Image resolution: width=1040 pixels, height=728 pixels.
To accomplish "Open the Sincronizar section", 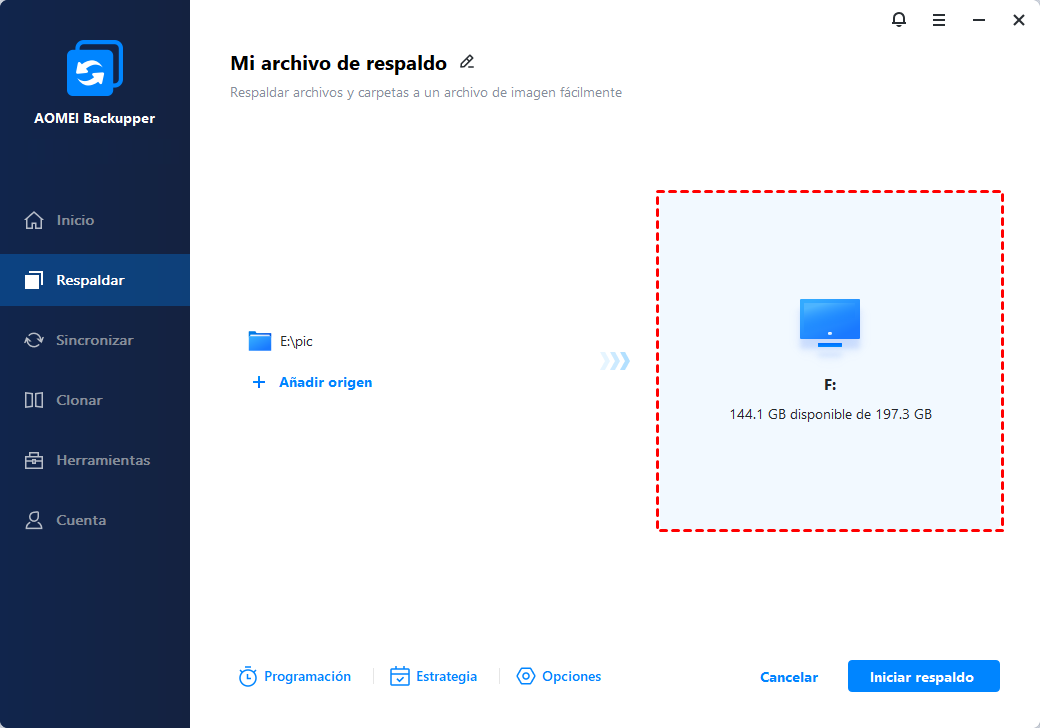I will pos(94,340).
